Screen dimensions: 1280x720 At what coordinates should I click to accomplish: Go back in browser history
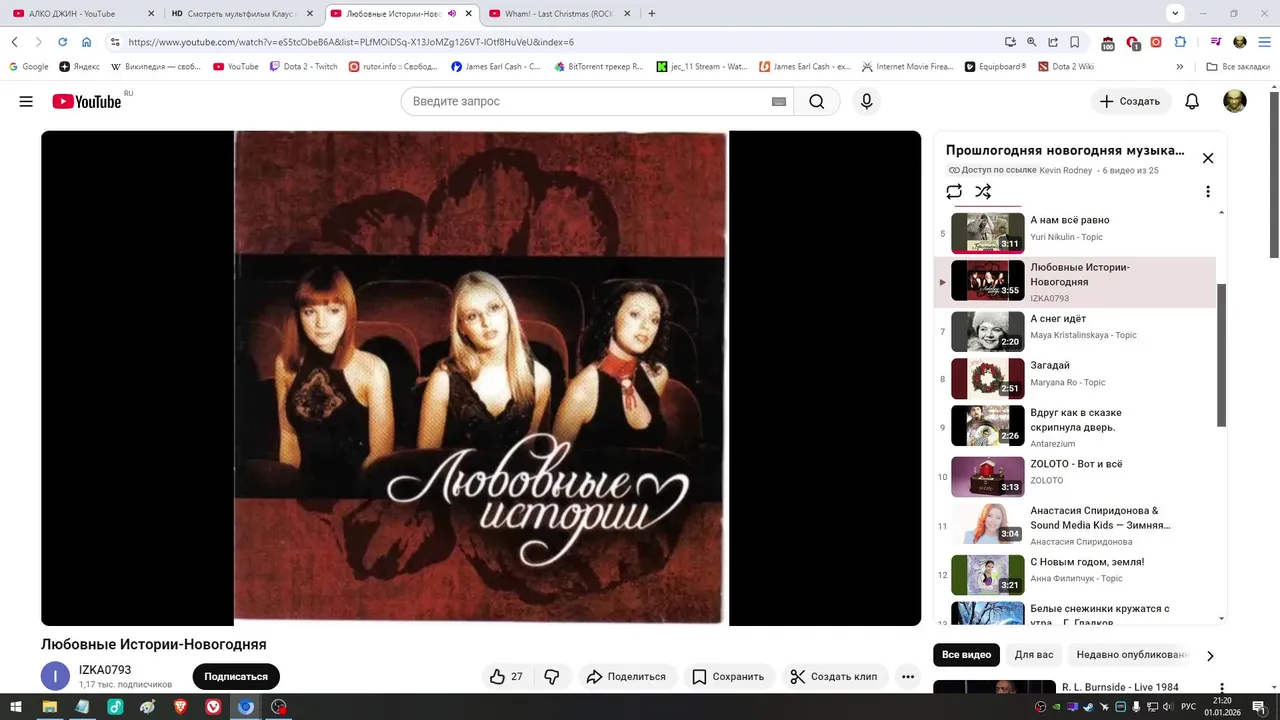[15, 42]
